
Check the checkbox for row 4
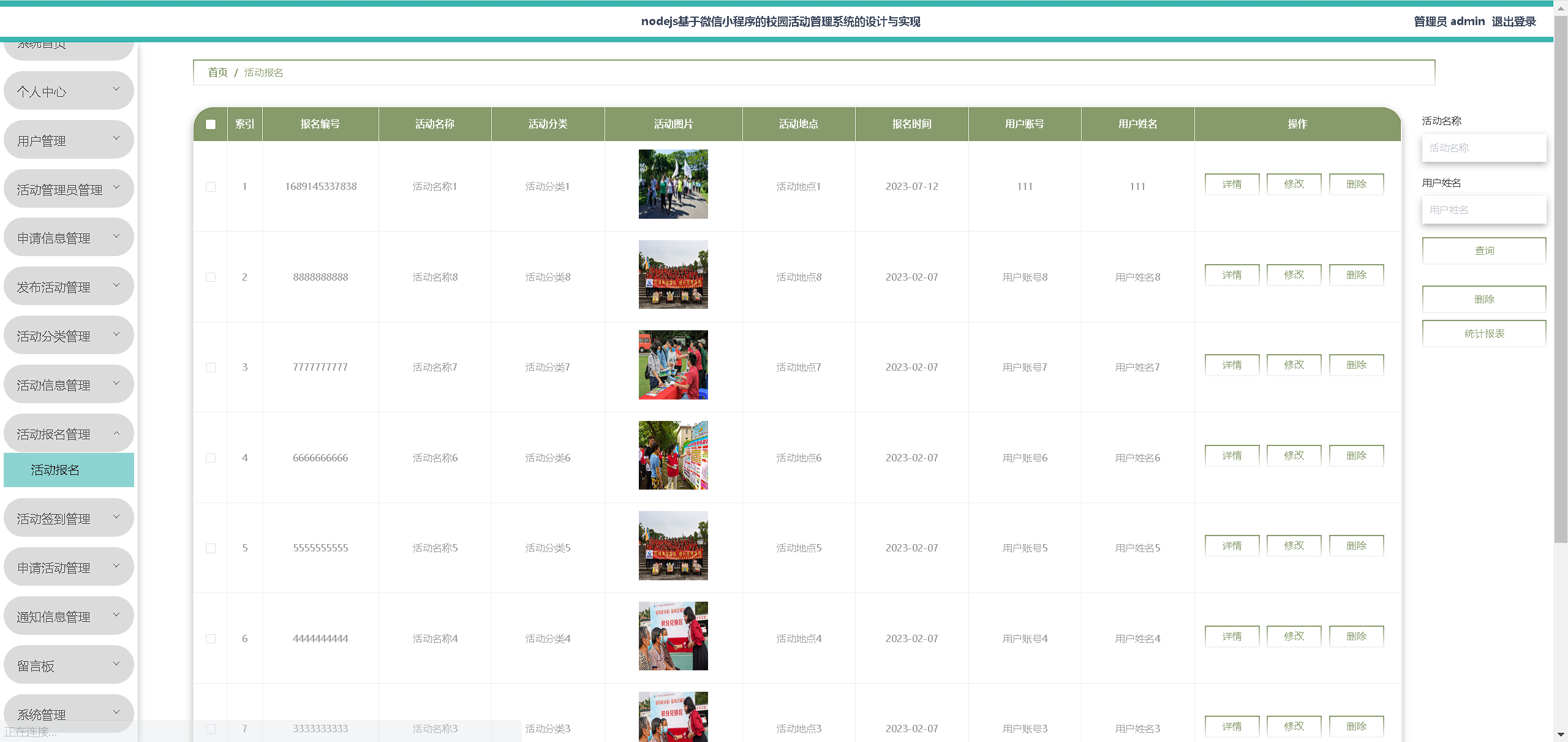click(211, 458)
